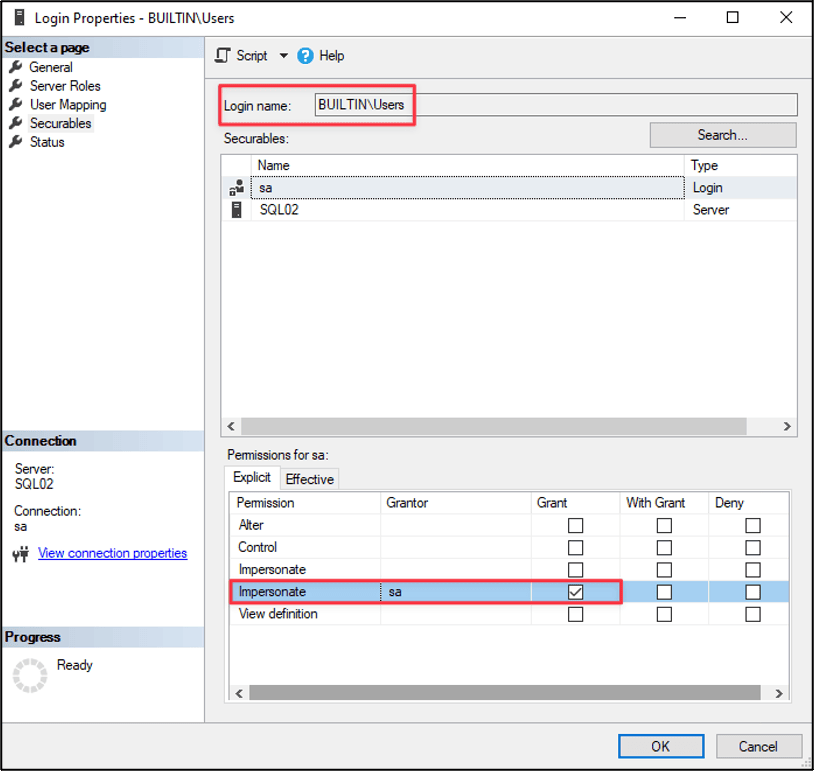Viewport: 814px width, 772px height.
Task: Click securables list scroll right arrow
Action: coord(787,426)
